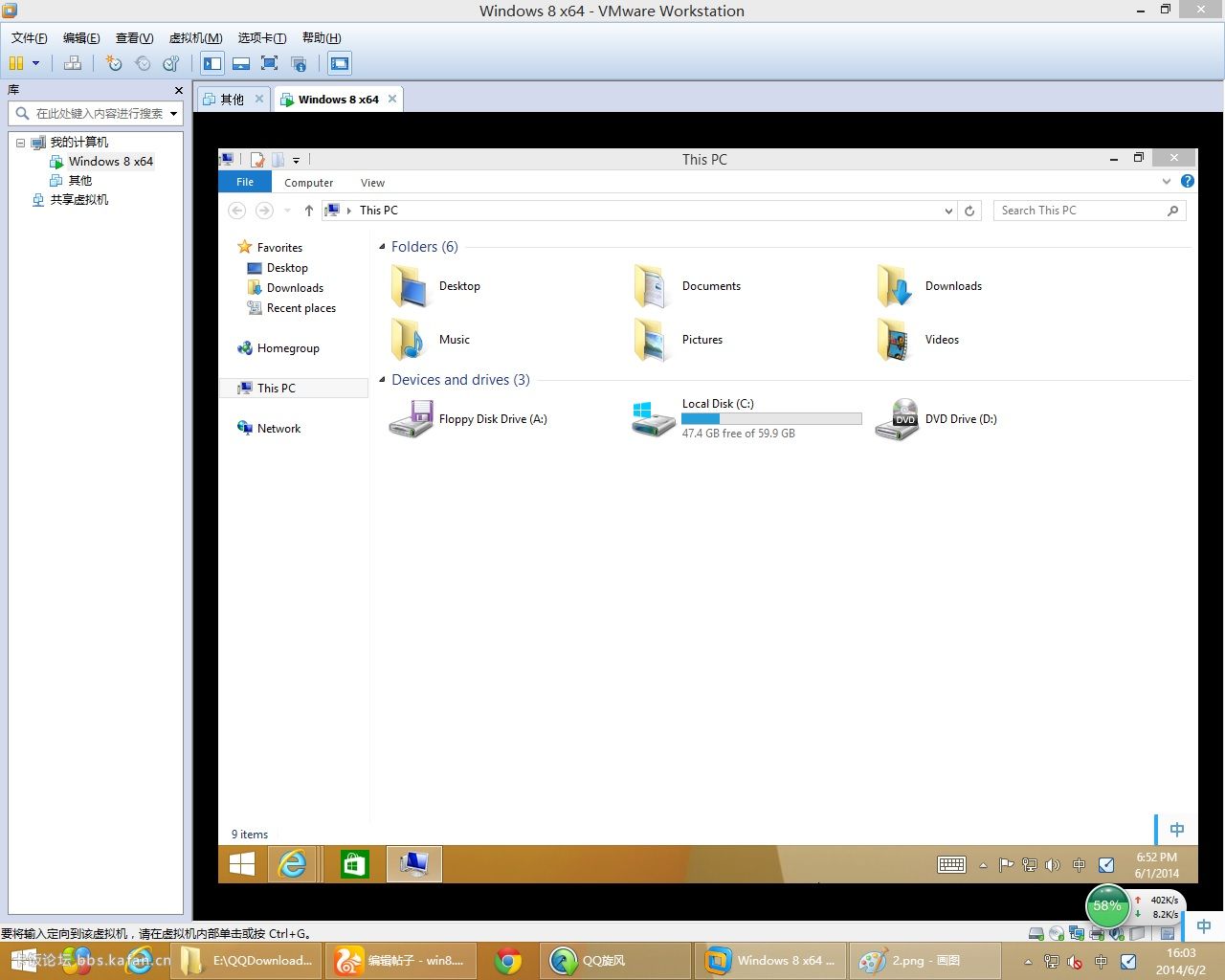Viewport: 1225px width, 980px height.
Task: Click the Unity mode toolbar icon
Action: coord(299,63)
